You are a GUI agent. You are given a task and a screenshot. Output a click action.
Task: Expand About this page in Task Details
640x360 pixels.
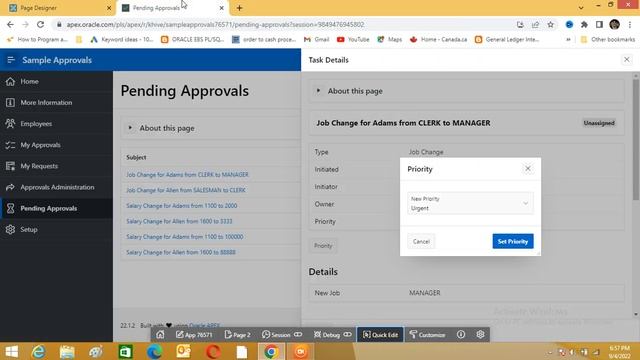tap(318, 91)
